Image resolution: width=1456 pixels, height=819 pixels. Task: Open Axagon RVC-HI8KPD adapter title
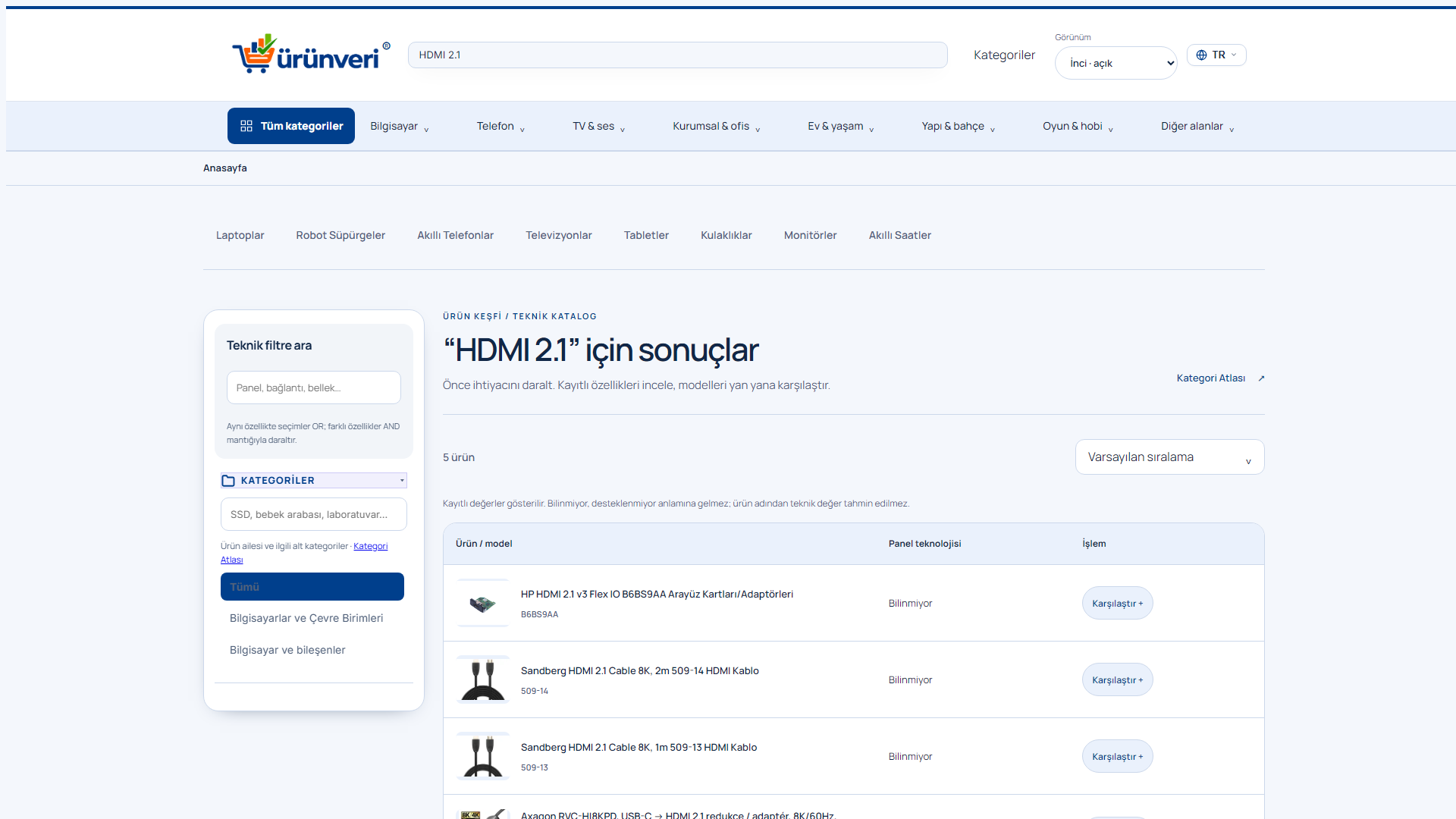tap(678, 814)
